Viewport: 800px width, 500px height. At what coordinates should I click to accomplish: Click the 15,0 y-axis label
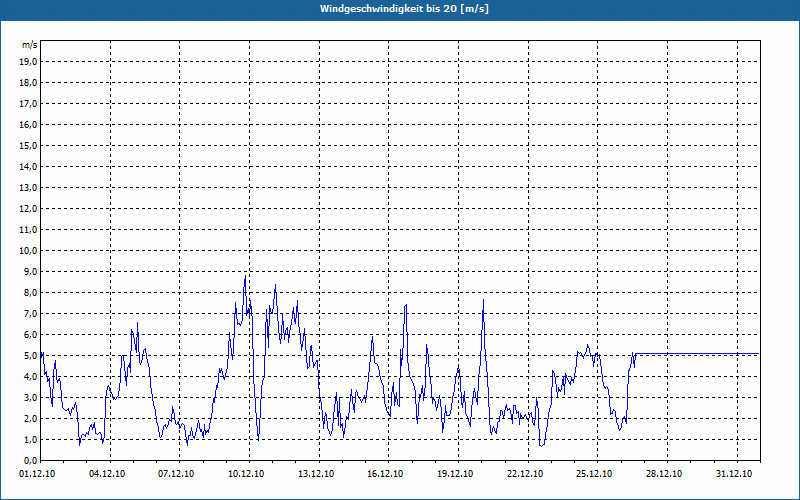tap(29, 145)
